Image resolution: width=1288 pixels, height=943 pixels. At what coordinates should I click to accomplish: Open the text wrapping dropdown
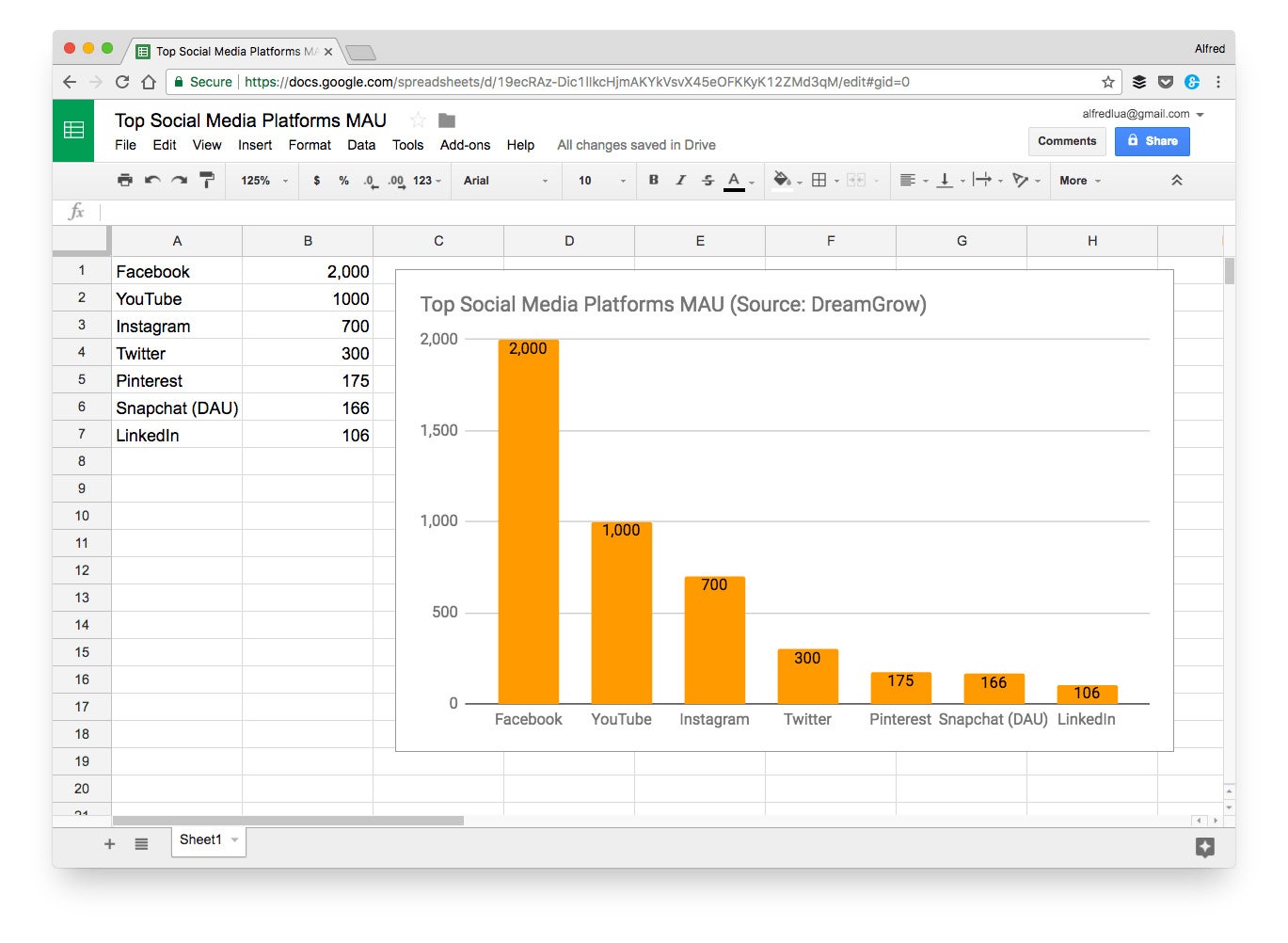click(x=988, y=180)
